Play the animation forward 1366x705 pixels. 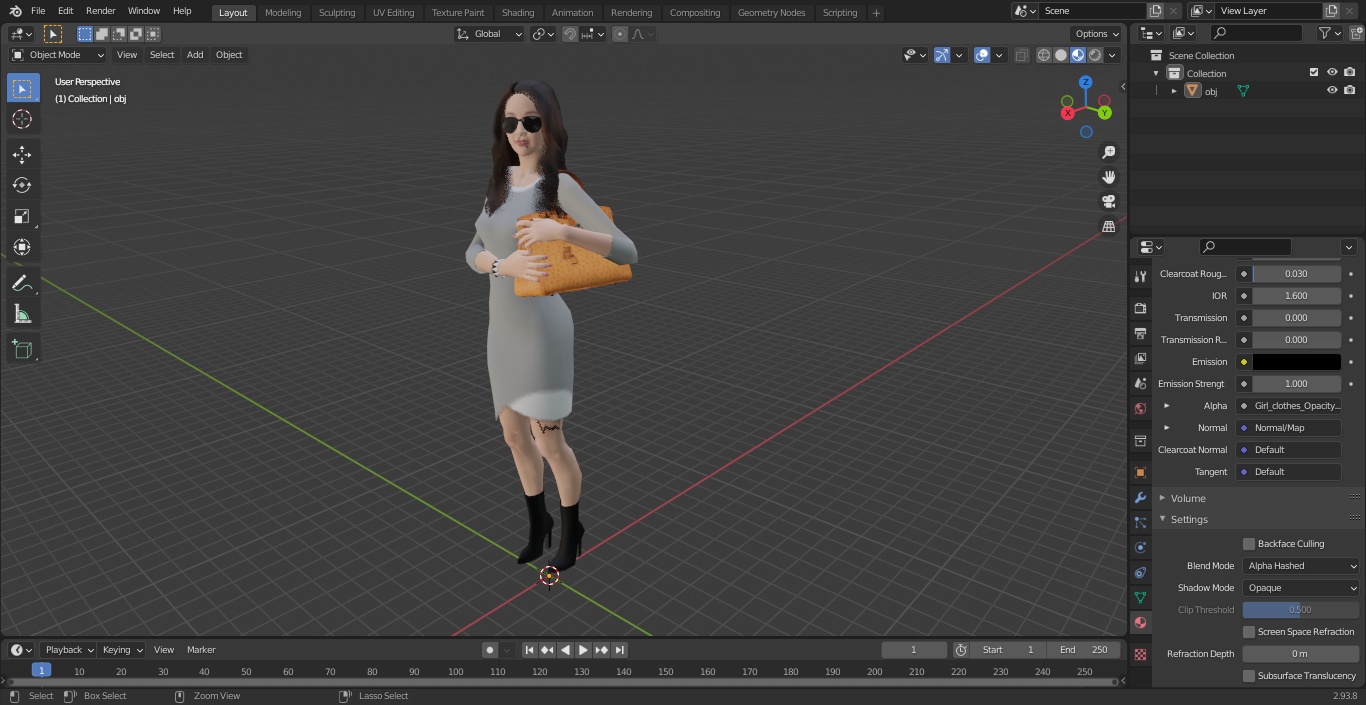tap(583, 650)
